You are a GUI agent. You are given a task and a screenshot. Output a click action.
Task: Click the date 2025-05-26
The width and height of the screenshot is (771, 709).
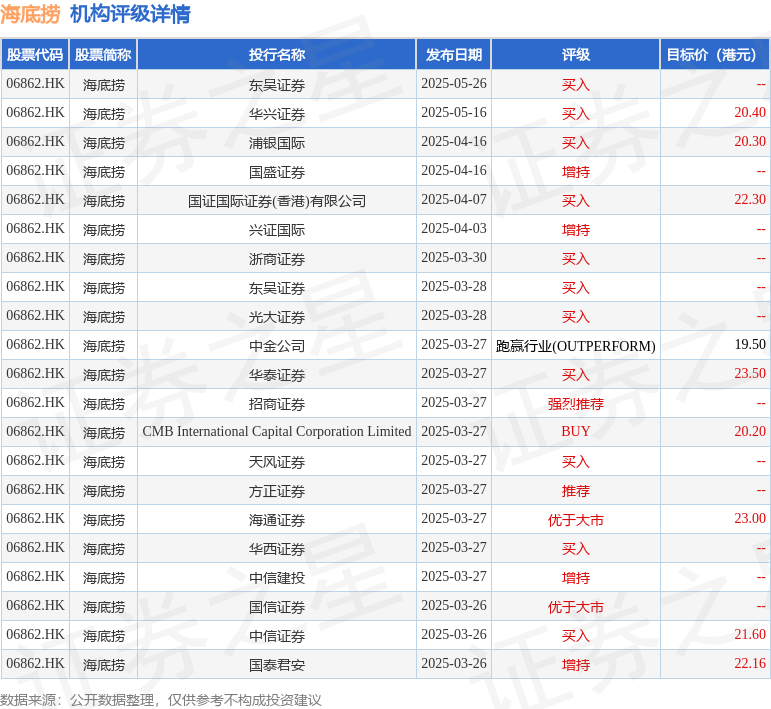click(454, 84)
